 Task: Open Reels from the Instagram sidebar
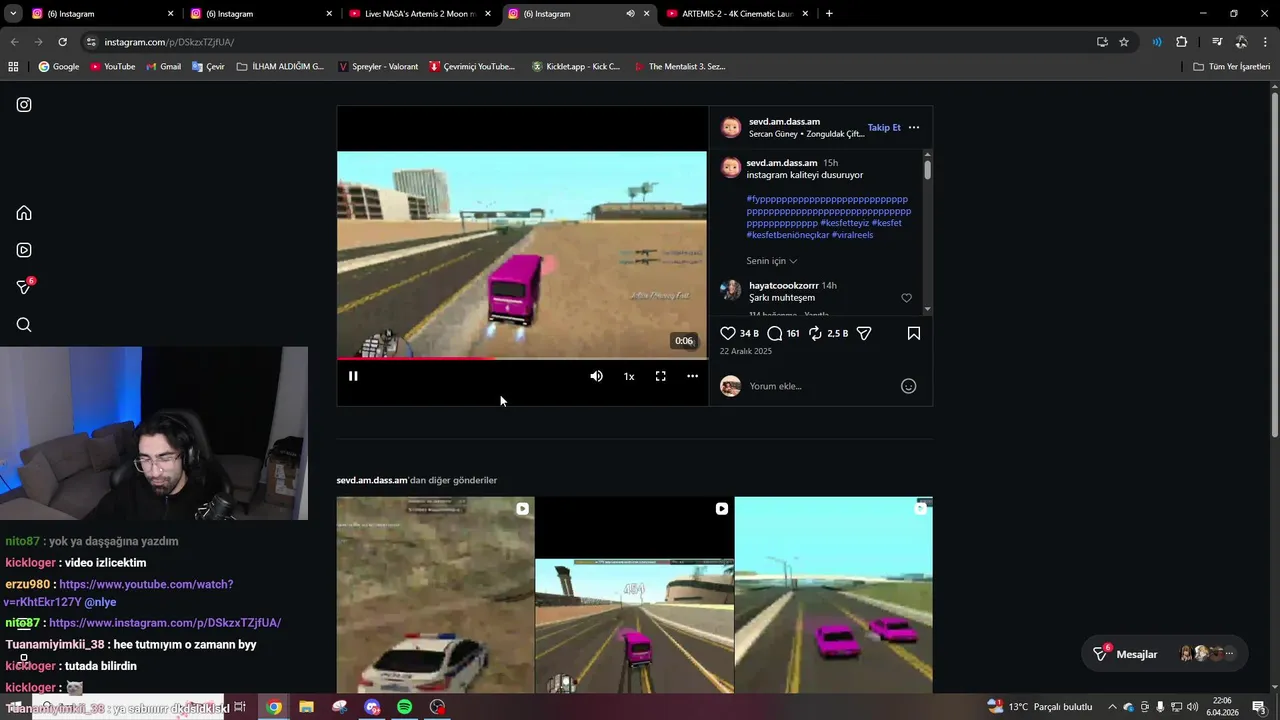24,250
